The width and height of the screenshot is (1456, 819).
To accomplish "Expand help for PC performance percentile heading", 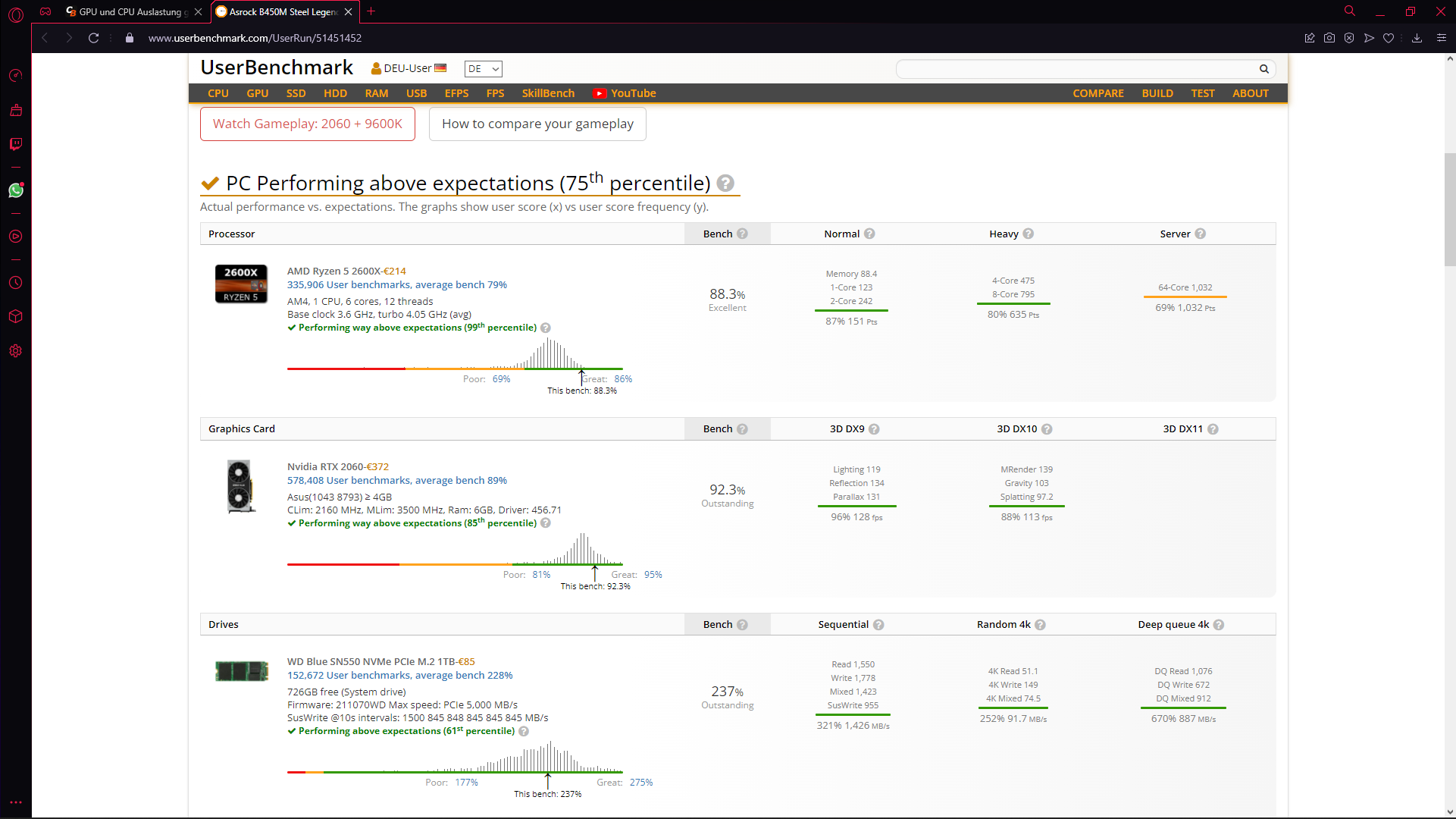I will tap(725, 184).
